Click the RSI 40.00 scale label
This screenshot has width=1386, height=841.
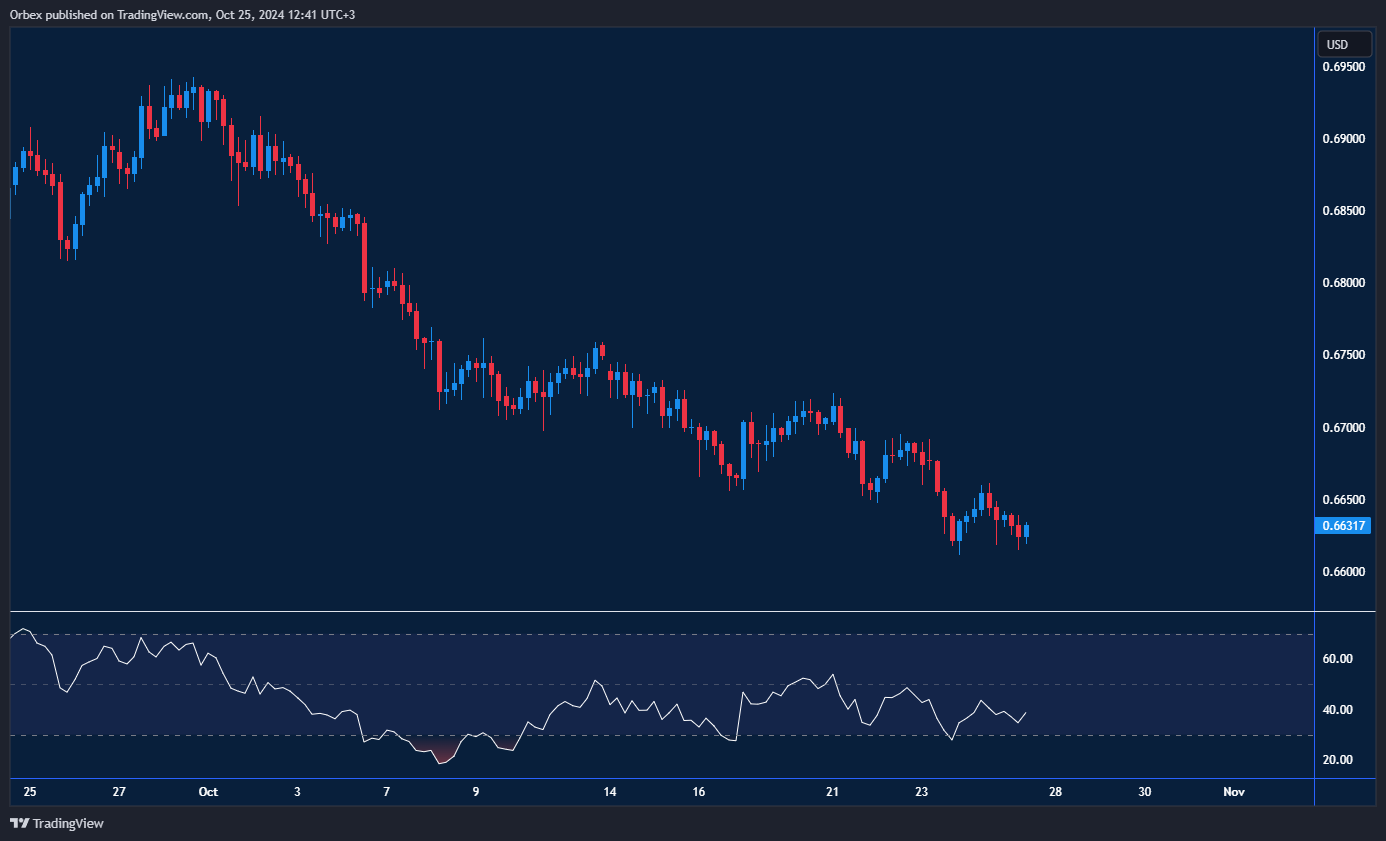[x=1338, y=710]
